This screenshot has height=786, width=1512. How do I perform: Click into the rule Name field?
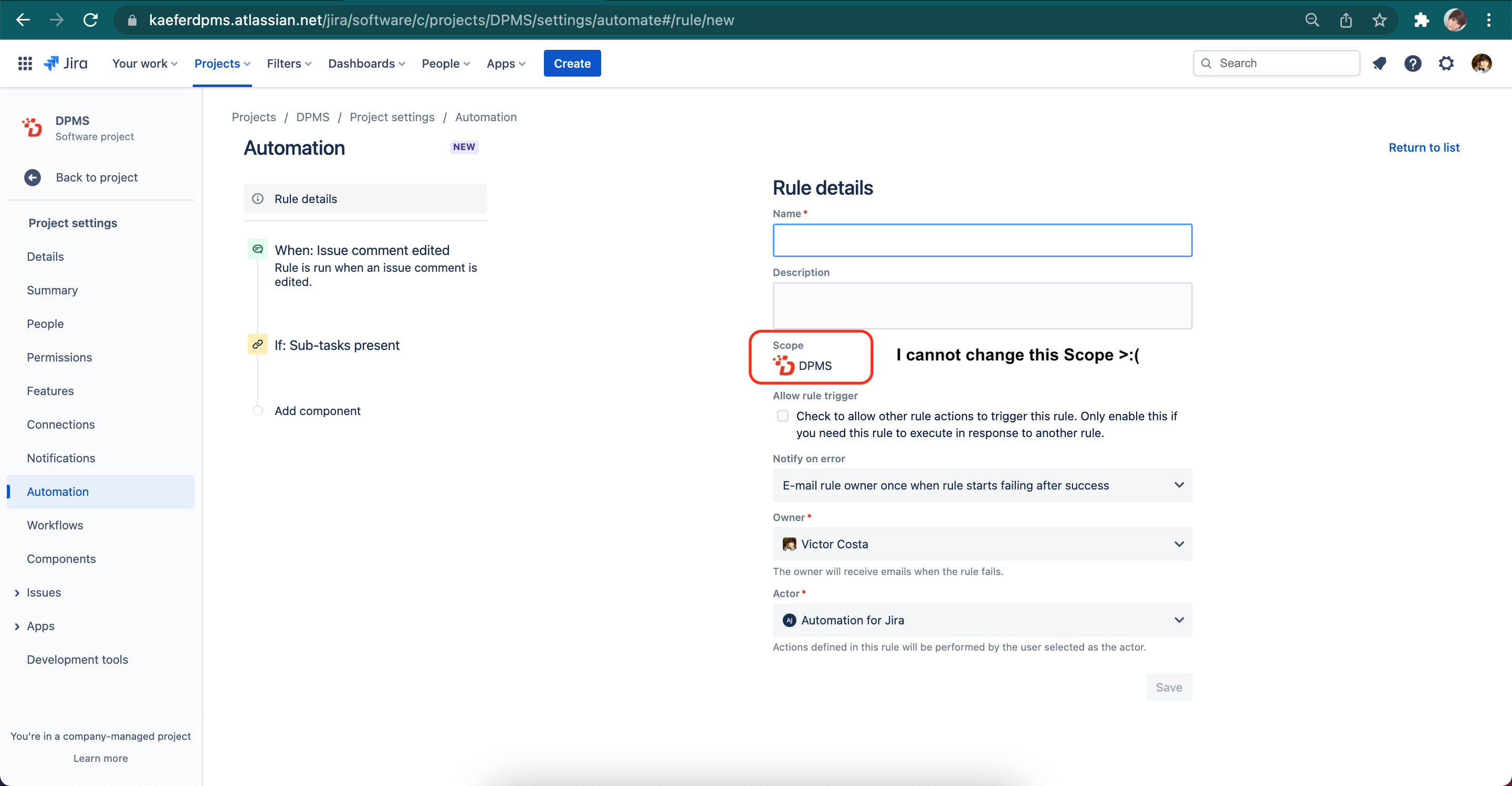(982, 240)
